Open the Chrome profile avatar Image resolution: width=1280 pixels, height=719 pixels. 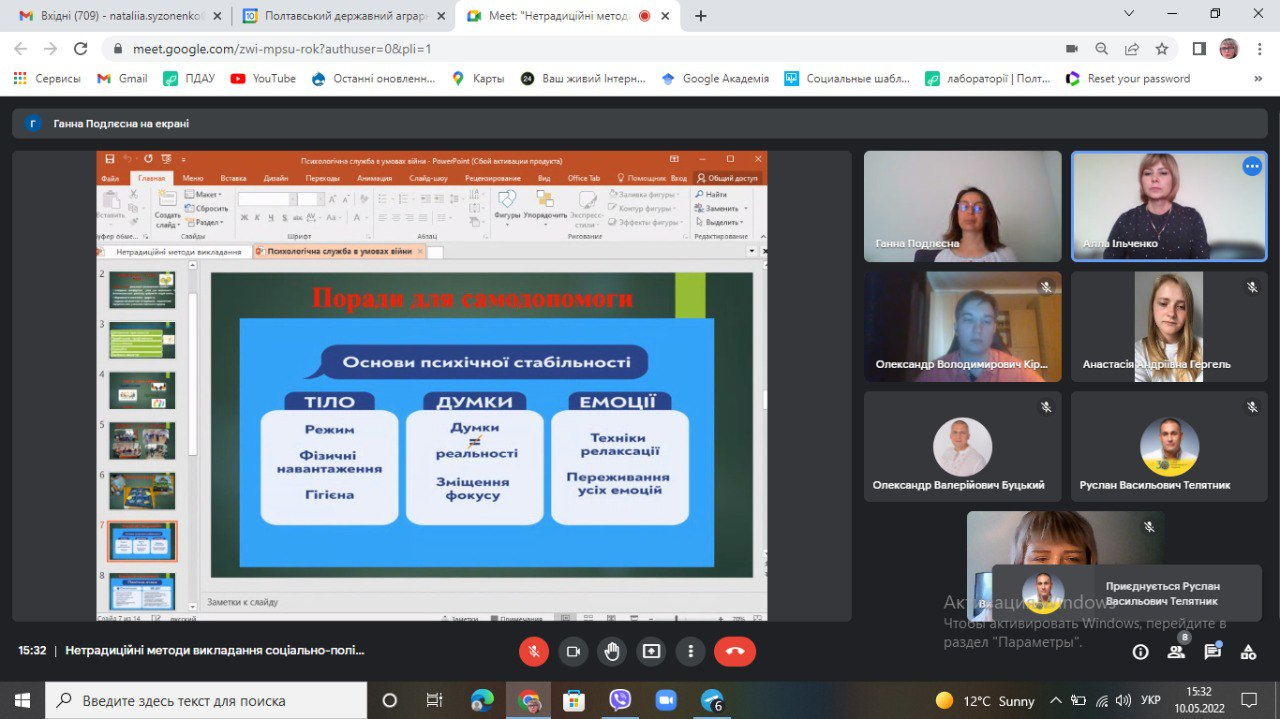1229,48
